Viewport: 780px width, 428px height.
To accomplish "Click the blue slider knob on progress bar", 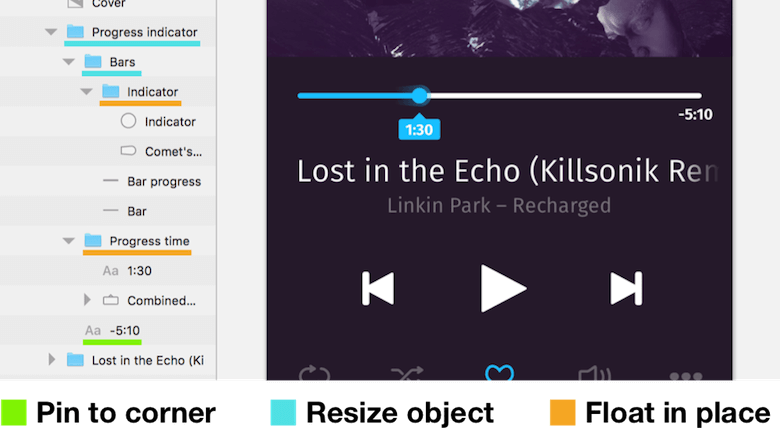I will [x=420, y=96].
